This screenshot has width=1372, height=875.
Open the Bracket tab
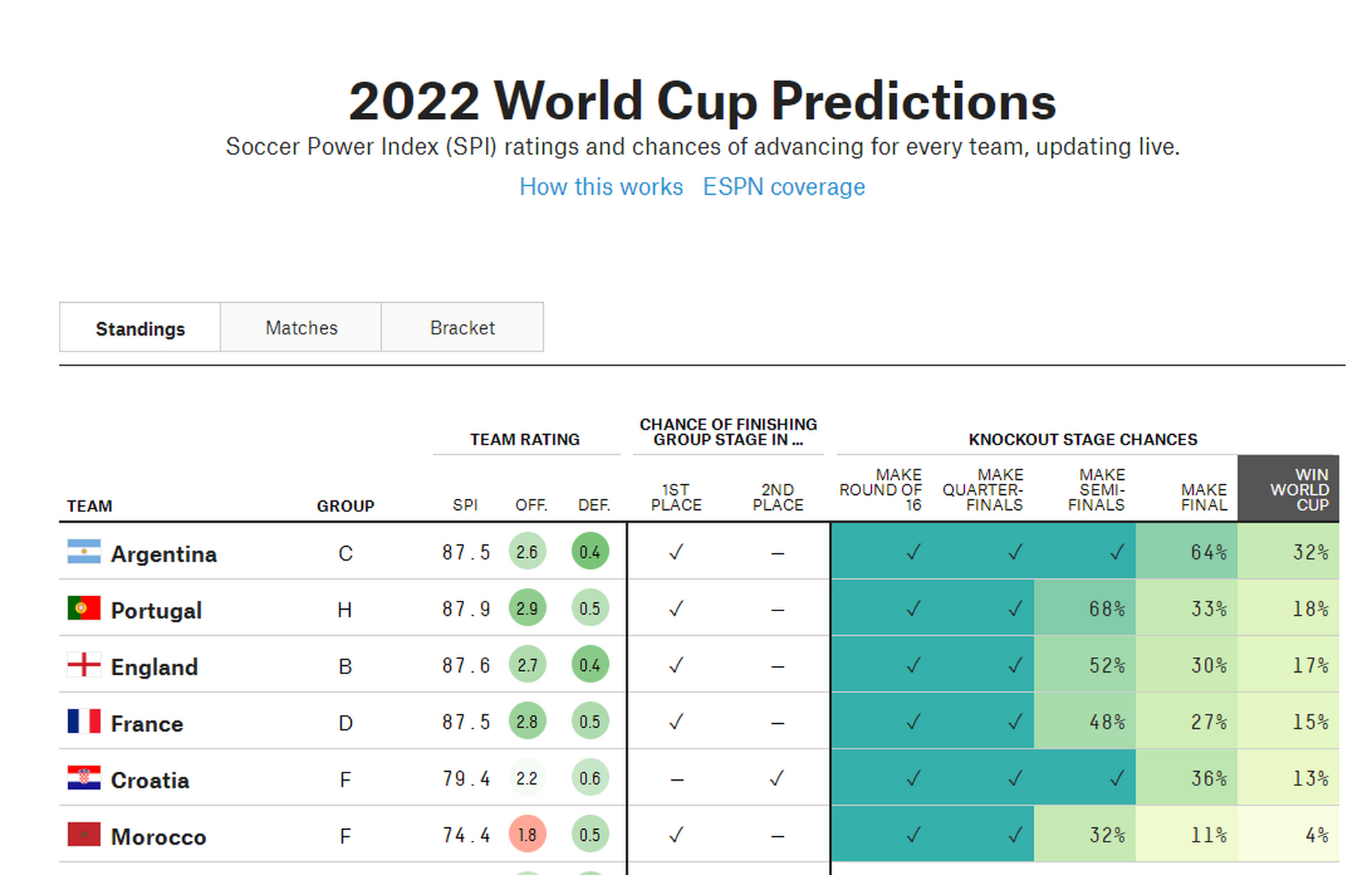[463, 328]
